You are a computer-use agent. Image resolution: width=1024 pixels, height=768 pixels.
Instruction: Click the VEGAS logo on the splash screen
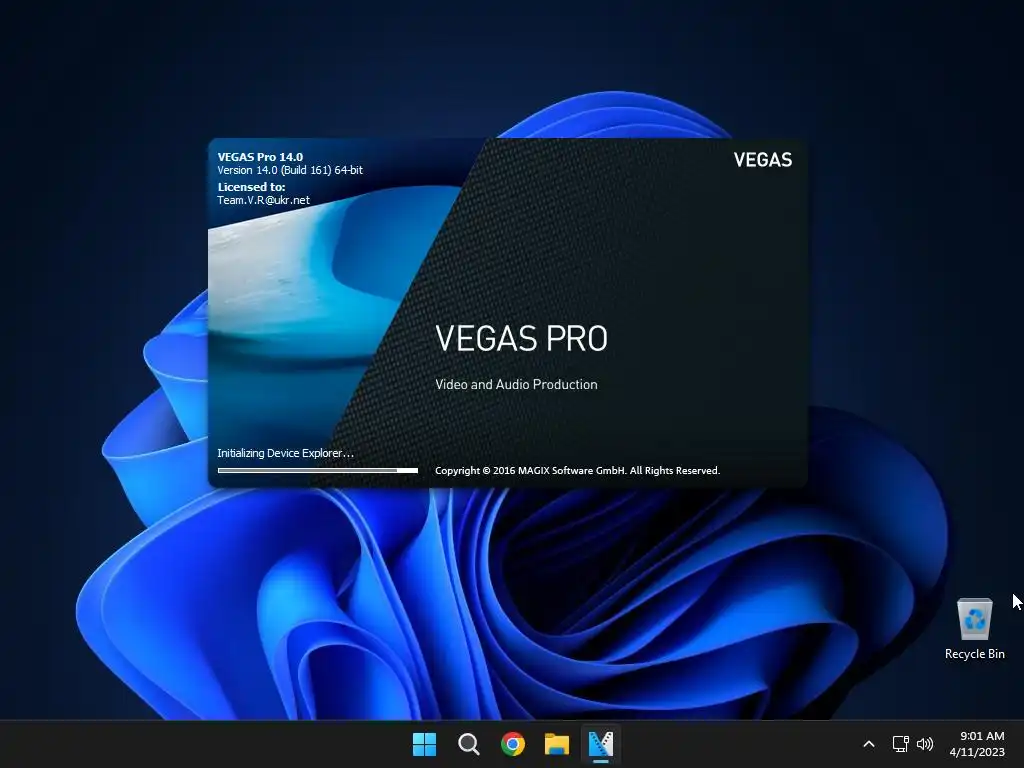point(763,160)
